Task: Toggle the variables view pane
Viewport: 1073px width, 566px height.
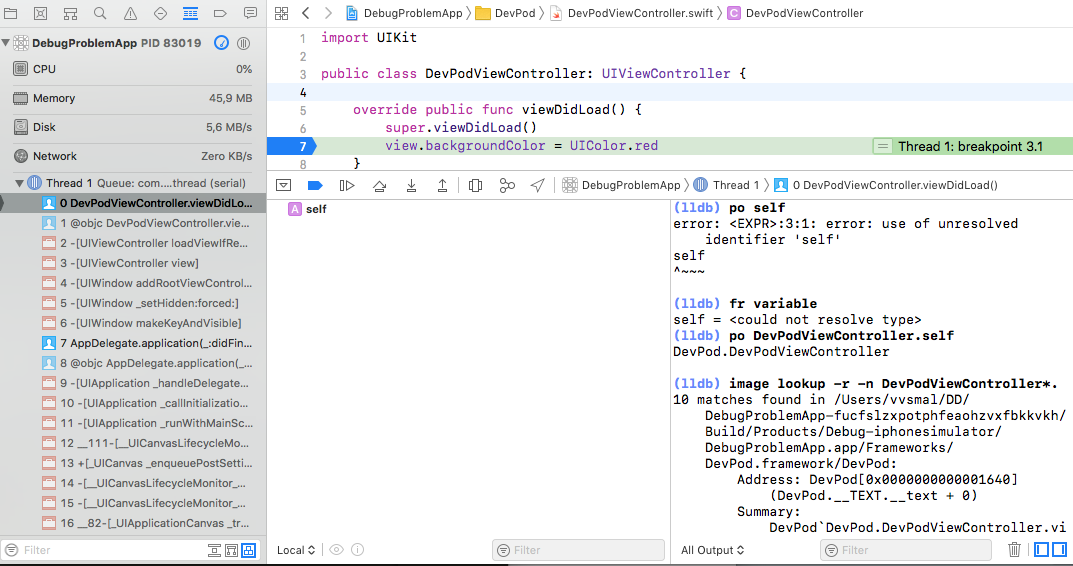Action: click(x=1042, y=550)
